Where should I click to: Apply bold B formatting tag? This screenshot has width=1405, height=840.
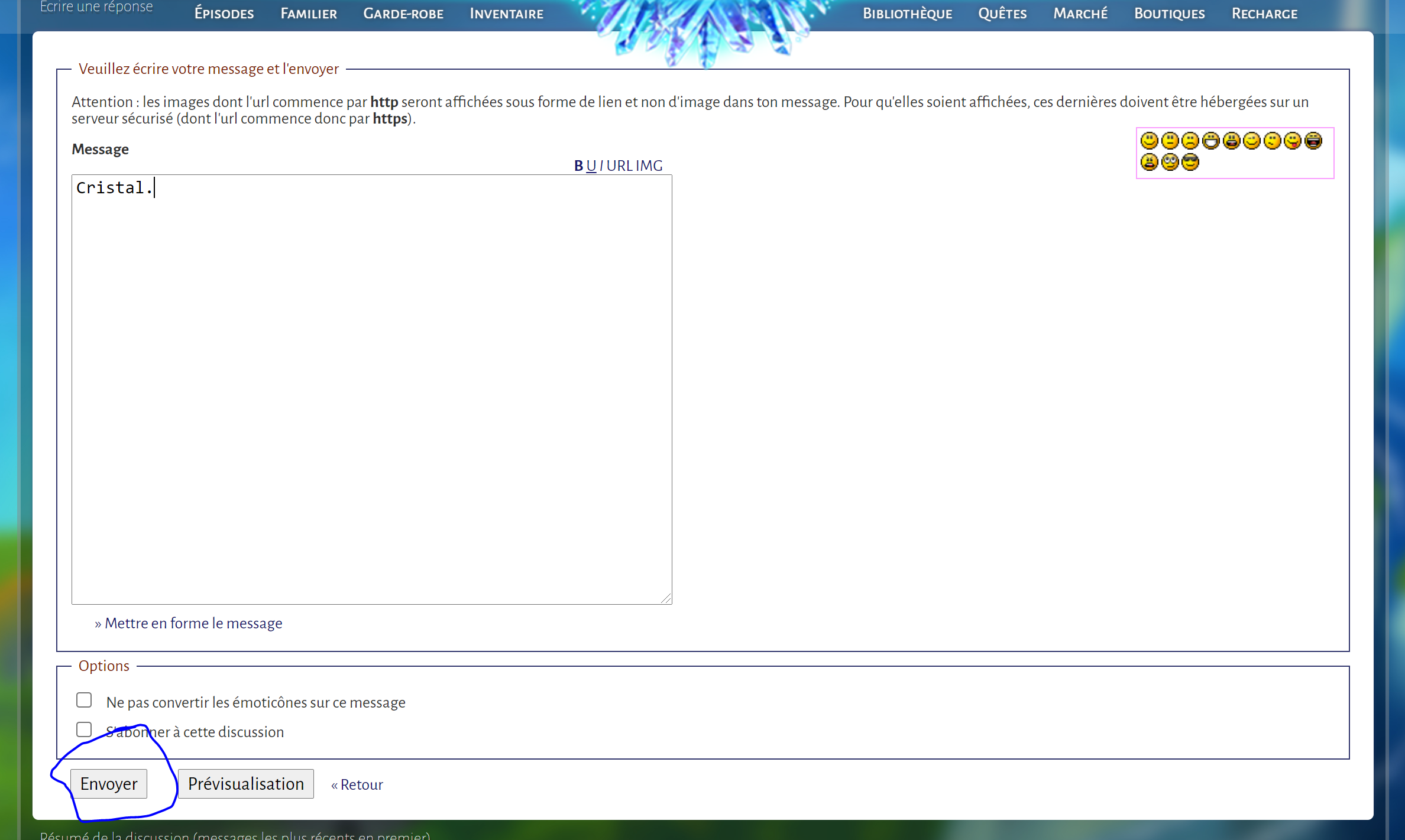[578, 166]
